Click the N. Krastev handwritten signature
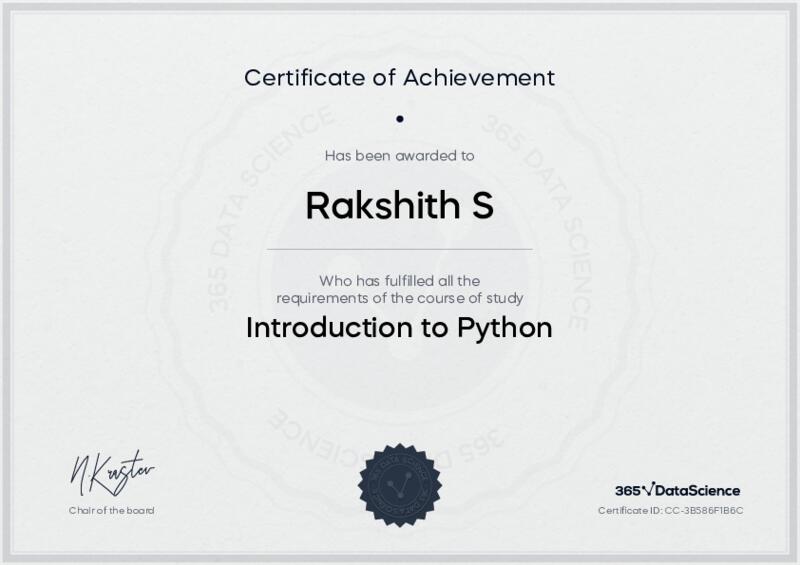This screenshot has width=800, height=565. pos(111,471)
